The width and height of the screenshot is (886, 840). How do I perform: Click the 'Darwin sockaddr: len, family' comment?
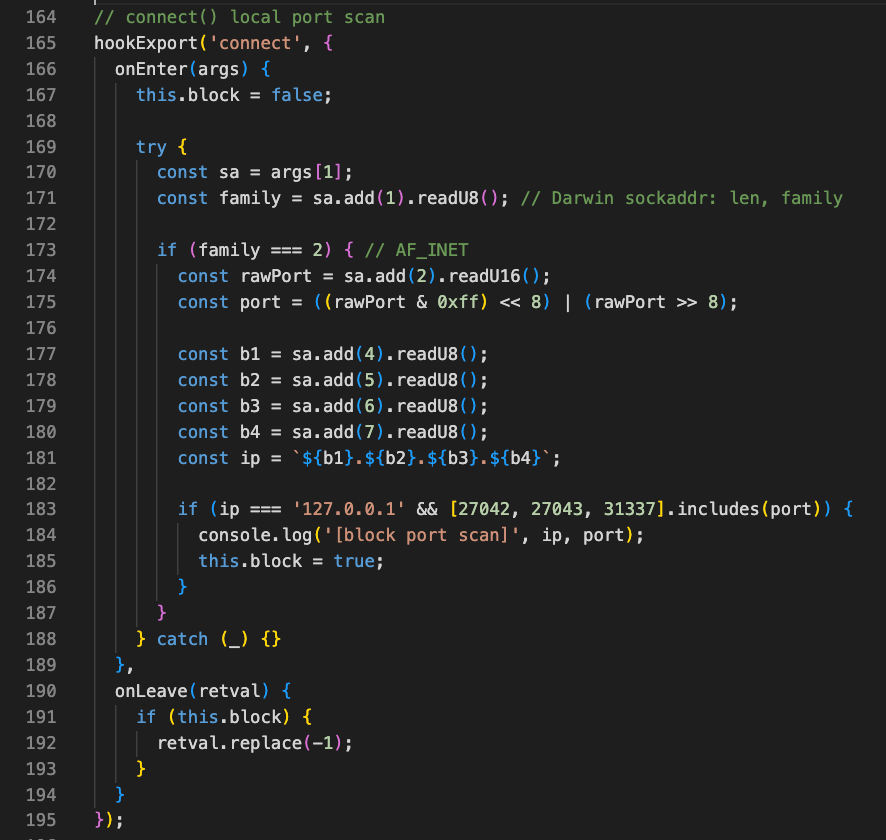(x=681, y=198)
